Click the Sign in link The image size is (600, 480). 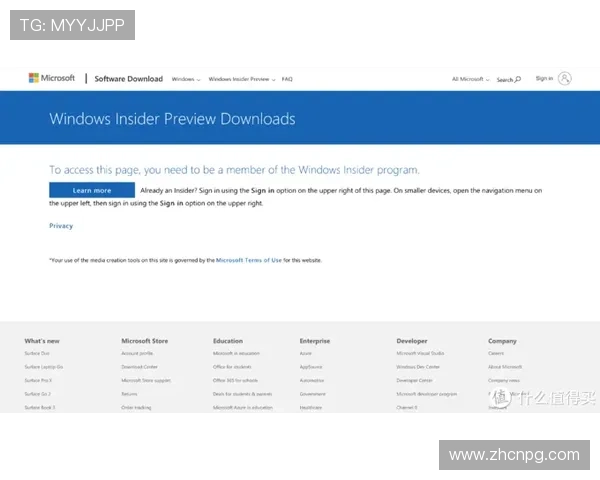544,78
